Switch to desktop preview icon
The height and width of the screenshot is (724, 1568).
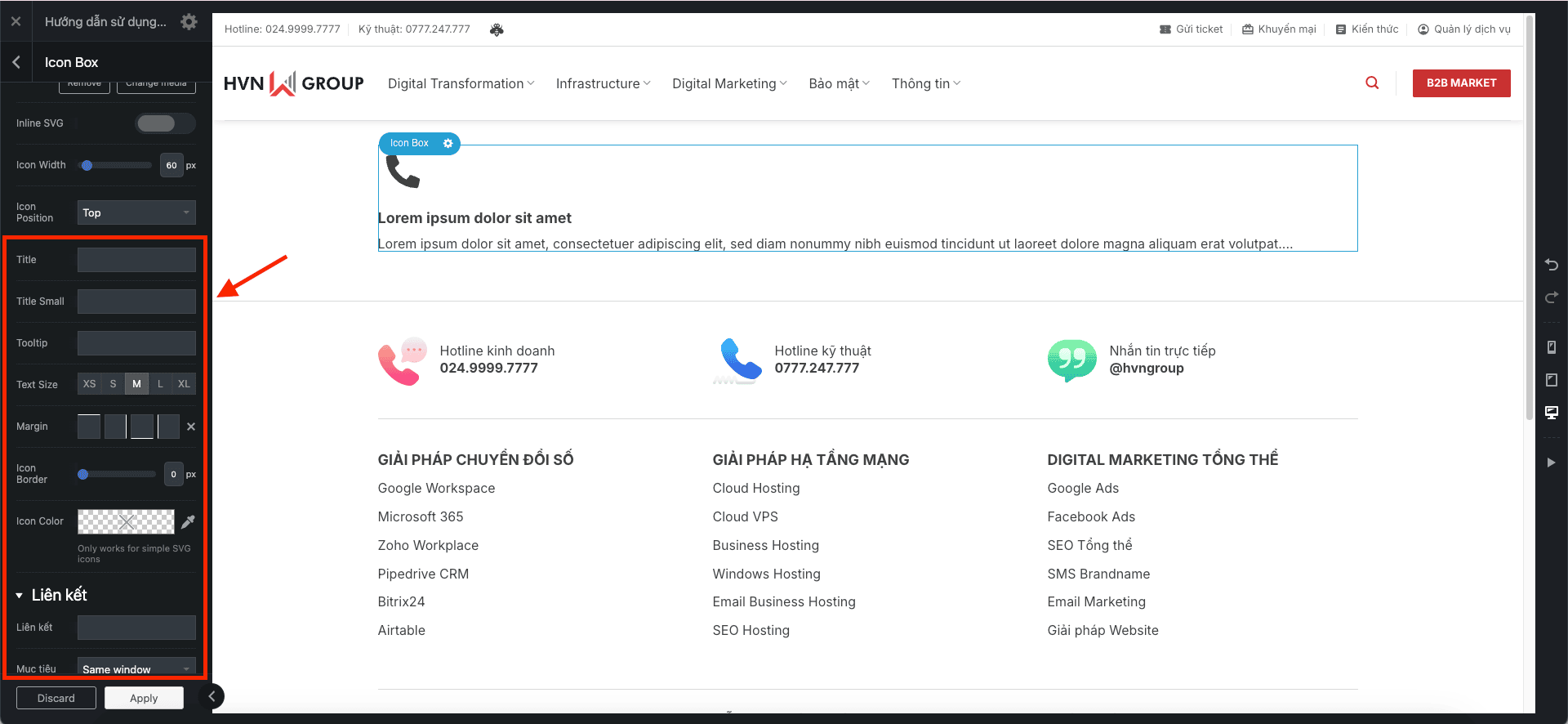pos(1551,413)
